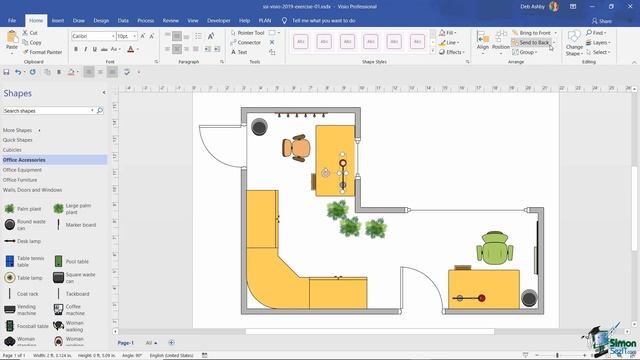
Task: Open the File tab
Action: 12,20
